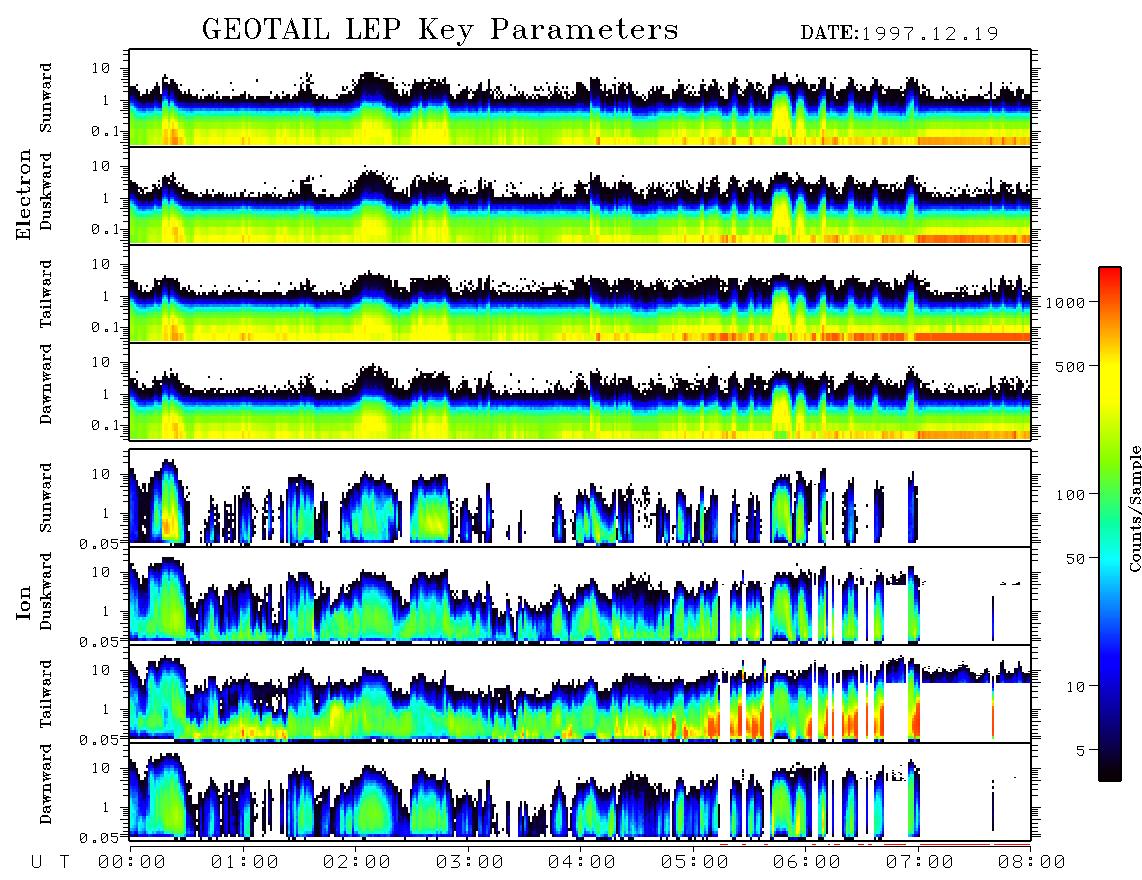Viewport: 1142px width, 880px height.
Task: Click the "06:00" time tick label
Action: pos(807,863)
